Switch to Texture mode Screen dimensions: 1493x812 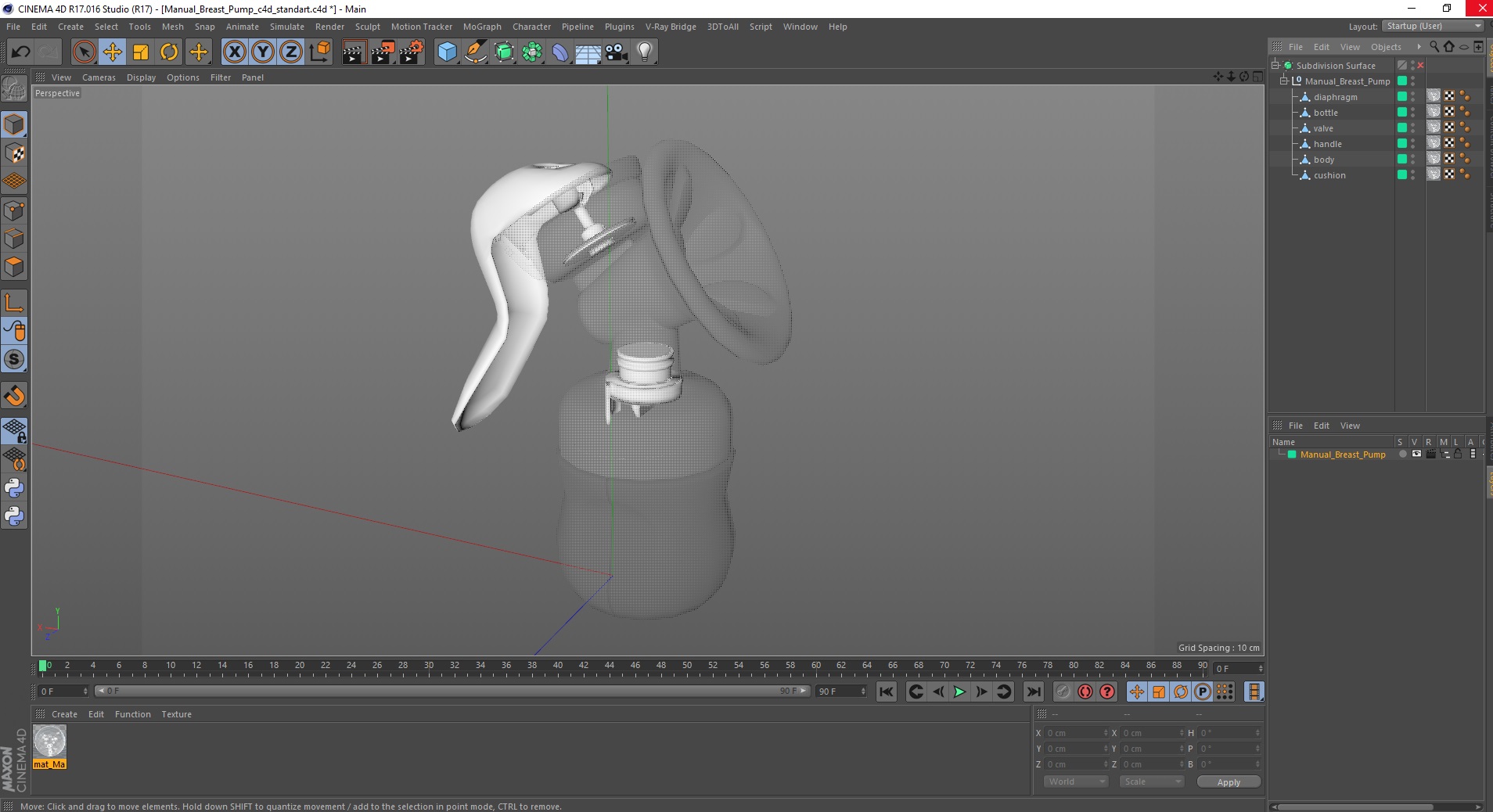click(x=14, y=153)
